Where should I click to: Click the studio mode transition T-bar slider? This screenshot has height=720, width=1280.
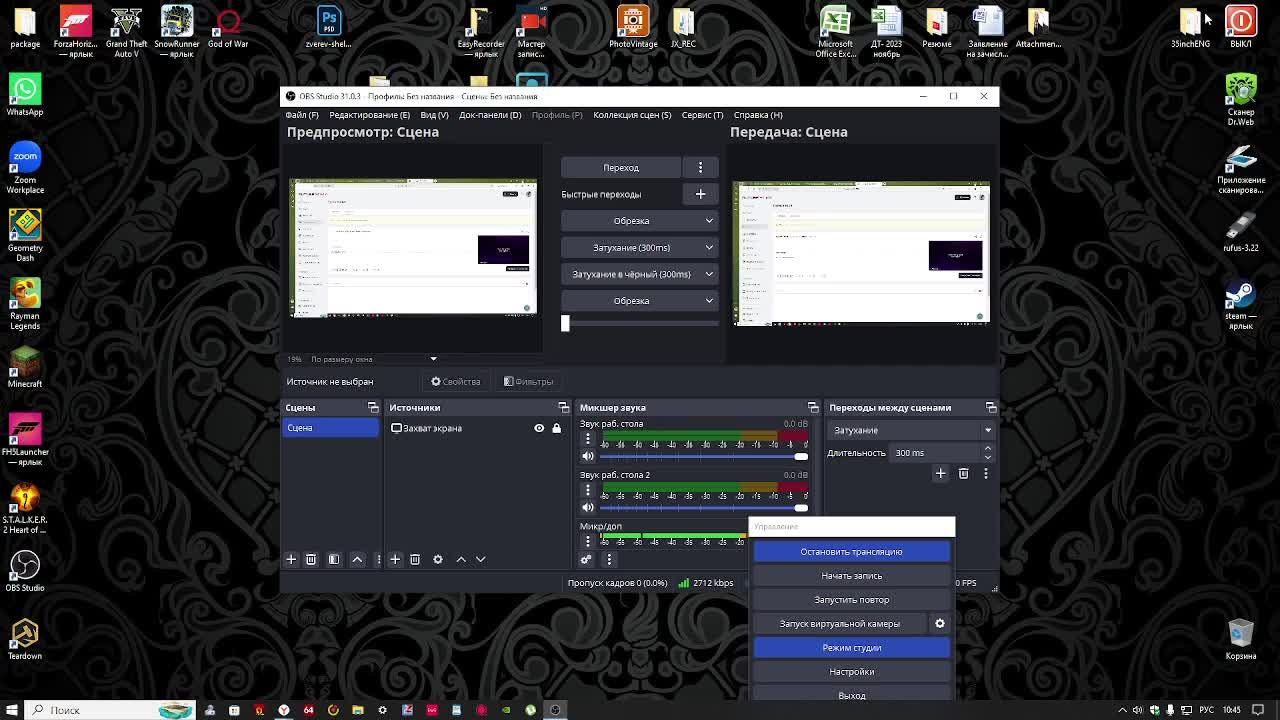click(x=639, y=323)
